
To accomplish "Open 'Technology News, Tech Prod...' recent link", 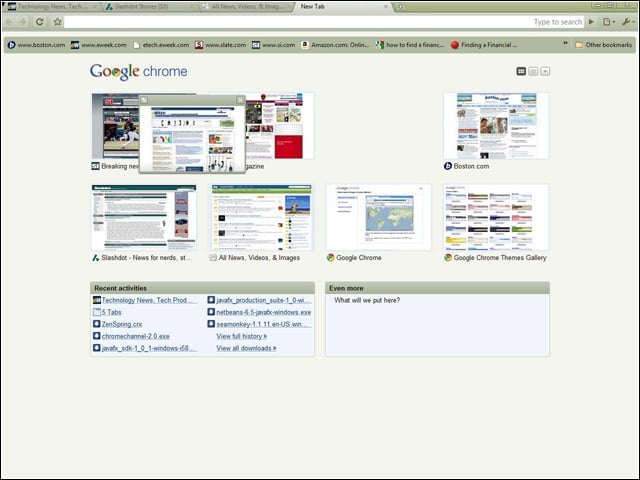I will pos(149,300).
